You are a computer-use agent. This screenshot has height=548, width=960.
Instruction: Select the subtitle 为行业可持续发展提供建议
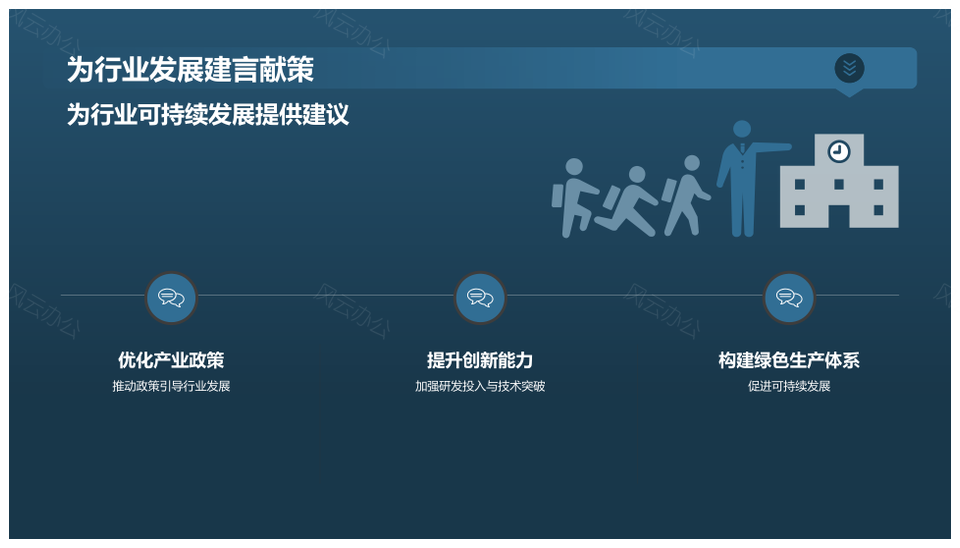208,114
